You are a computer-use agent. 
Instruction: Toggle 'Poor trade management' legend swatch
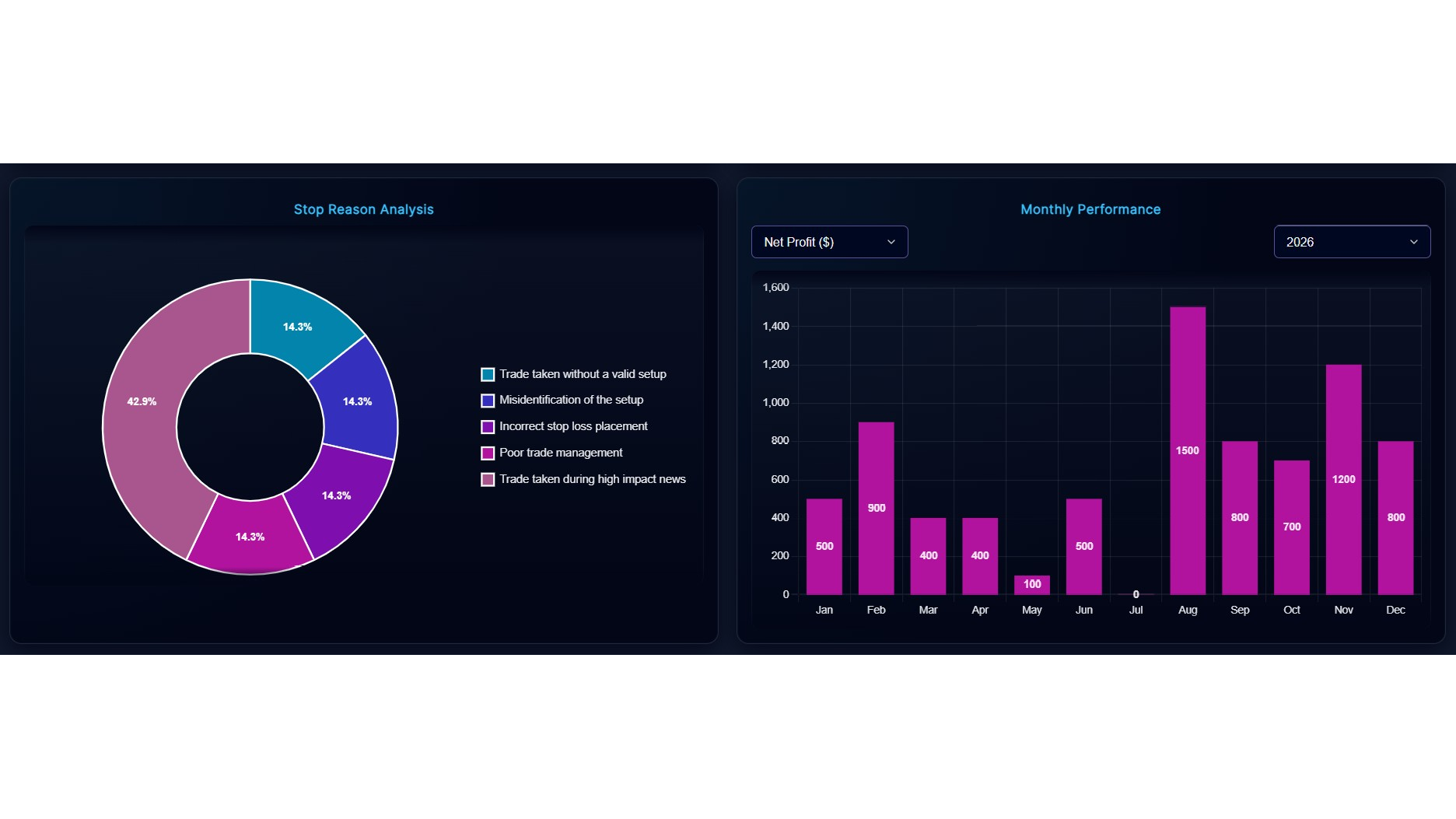coord(488,453)
